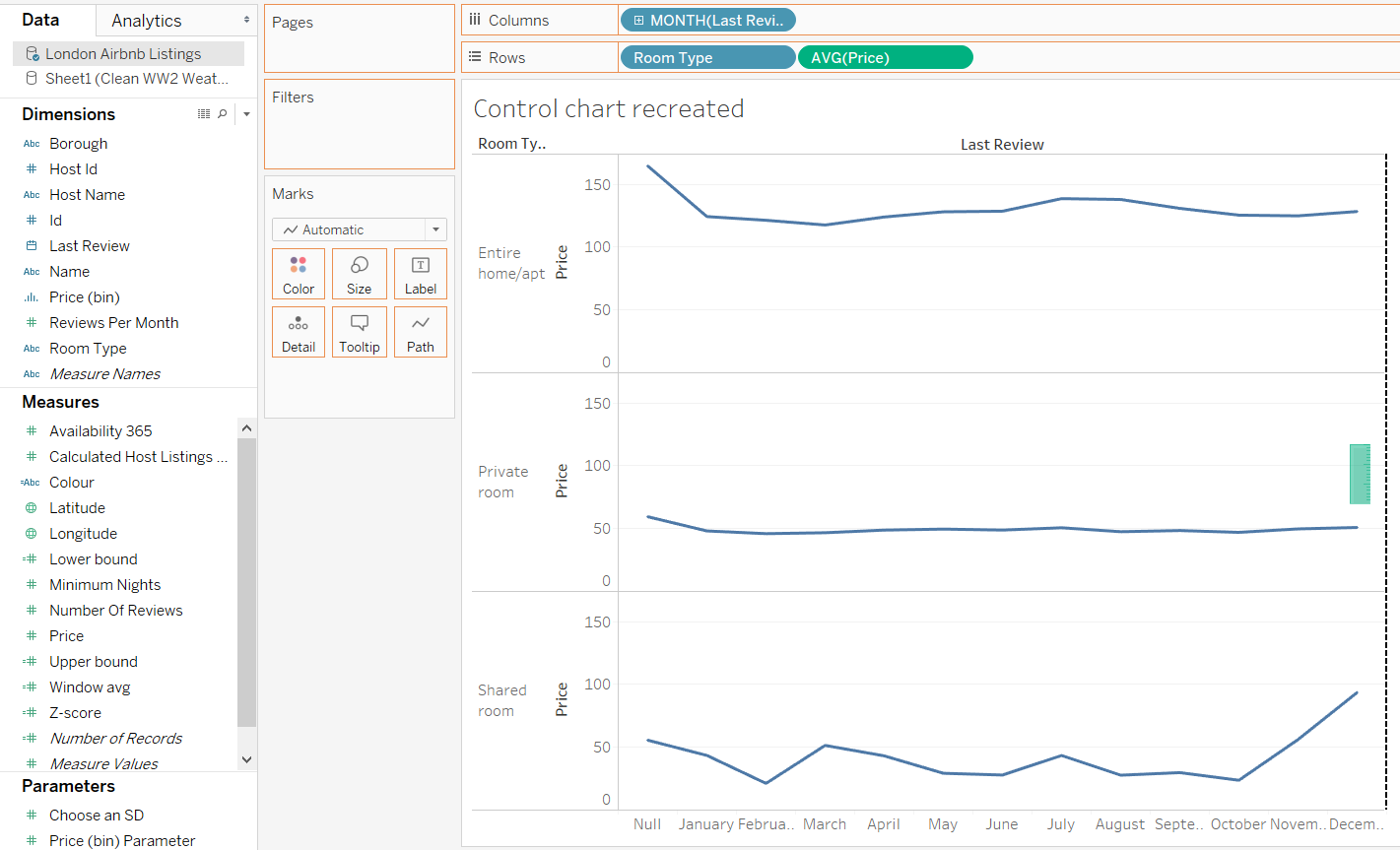Click the green slider near the Private room chart

1360,474
